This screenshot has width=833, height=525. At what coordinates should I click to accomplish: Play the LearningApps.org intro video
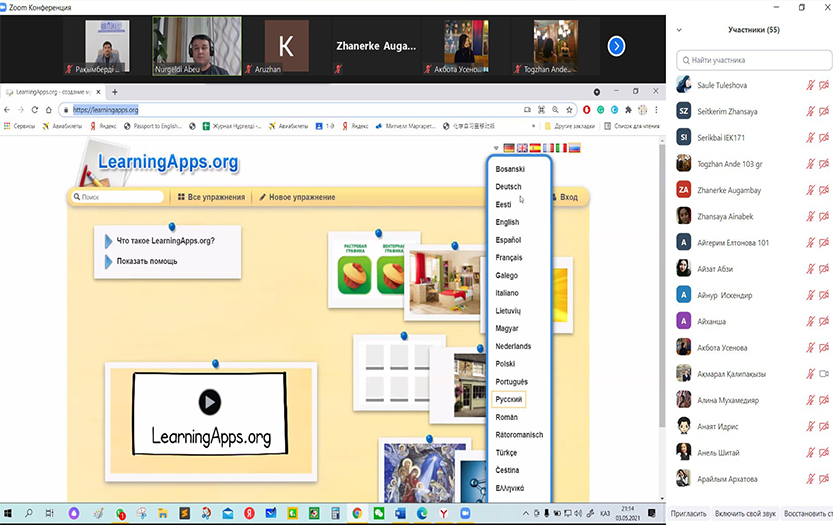pos(208,402)
